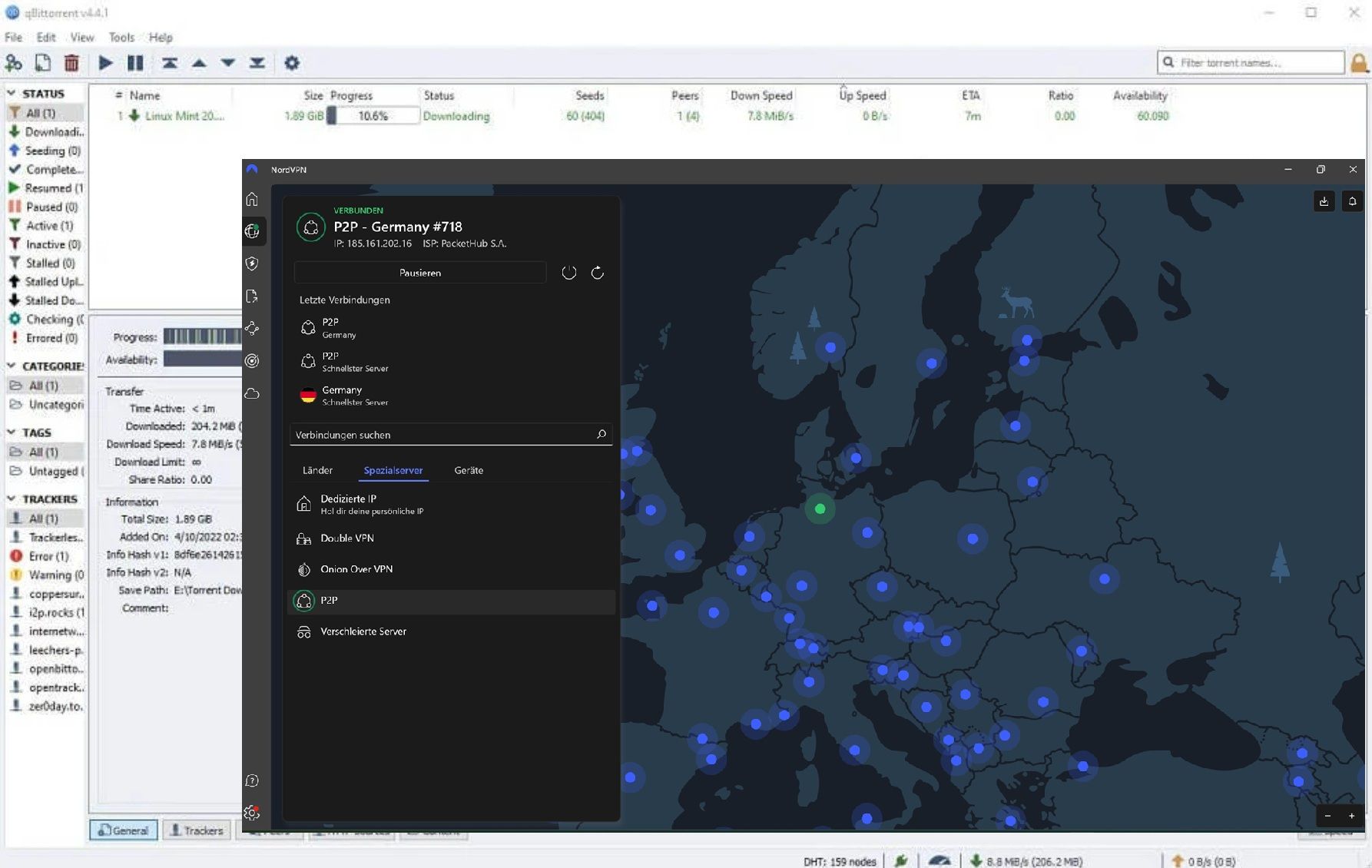The height and width of the screenshot is (868, 1372).
Task: Open the View menu in qBittorrent
Action: coord(82,37)
